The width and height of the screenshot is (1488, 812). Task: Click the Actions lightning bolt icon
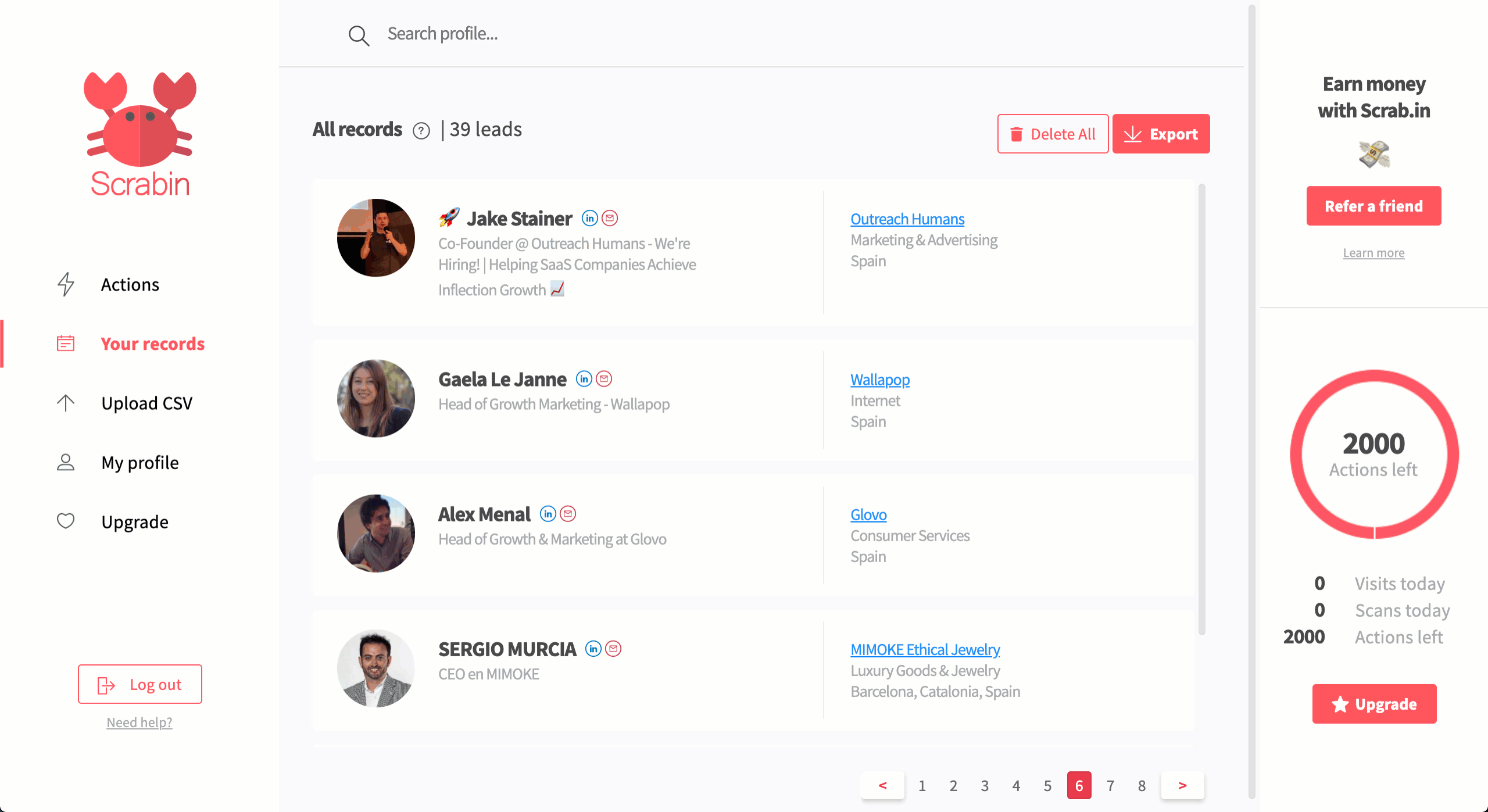(x=66, y=285)
